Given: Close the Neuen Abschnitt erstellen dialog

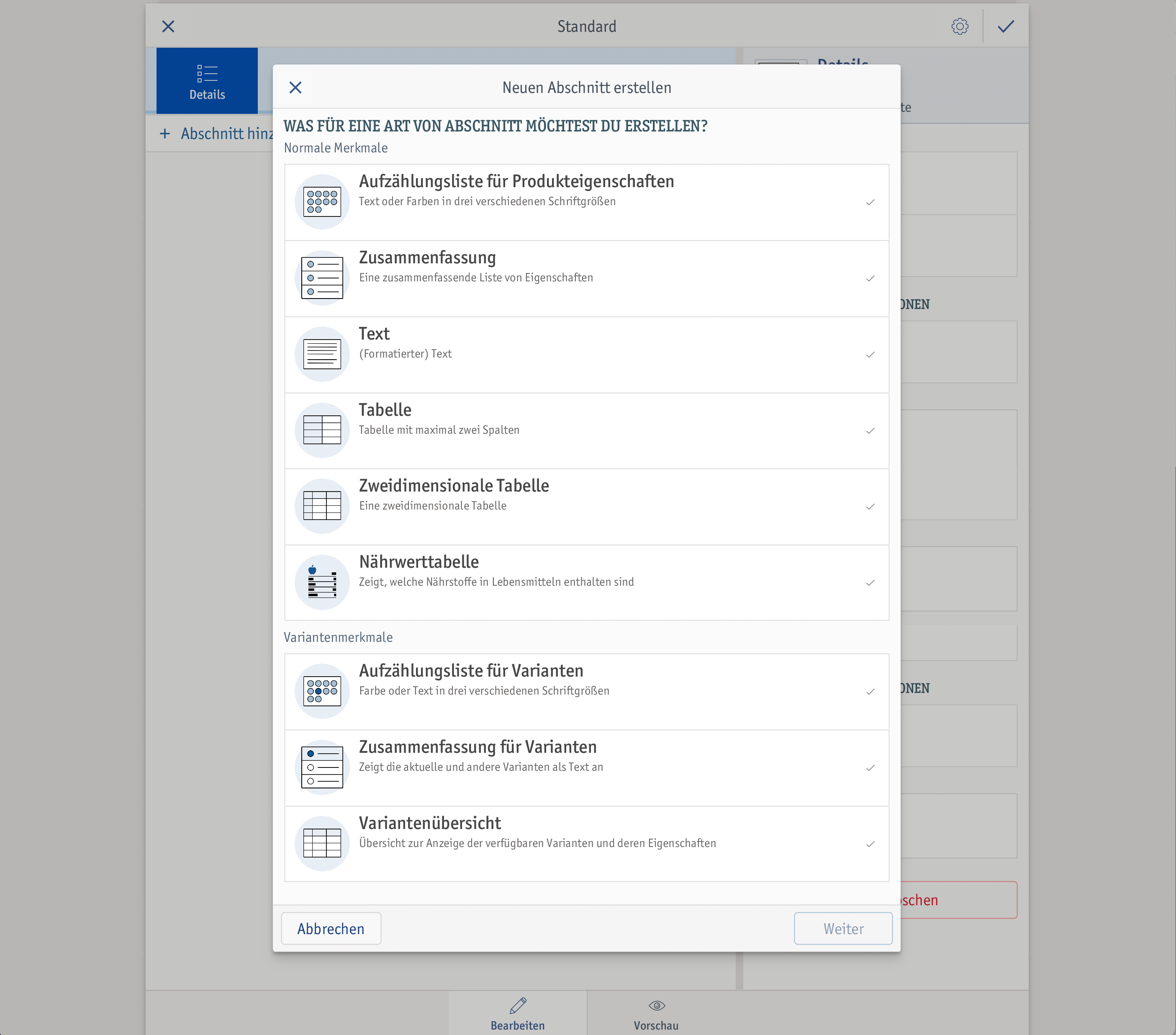Looking at the screenshot, I should click(295, 88).
